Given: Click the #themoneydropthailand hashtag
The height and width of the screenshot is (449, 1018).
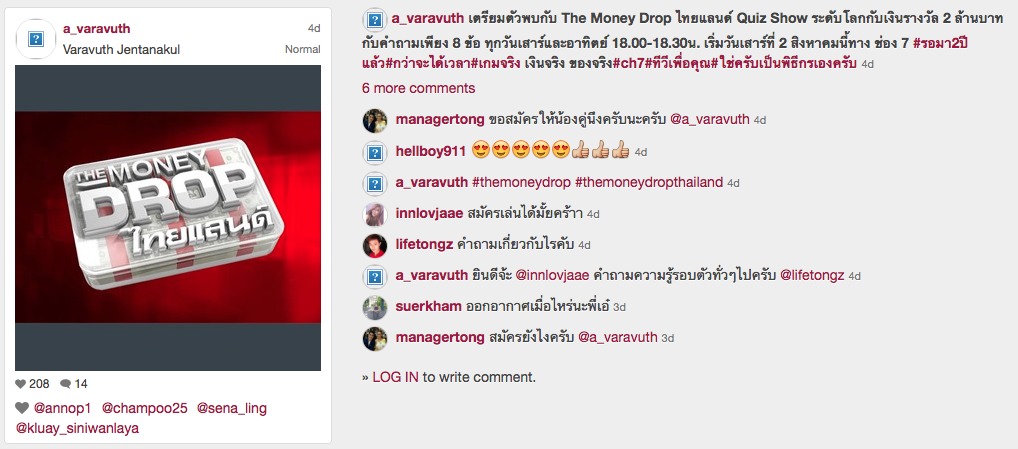Looking at the screenshot, I should pos(649,183).
